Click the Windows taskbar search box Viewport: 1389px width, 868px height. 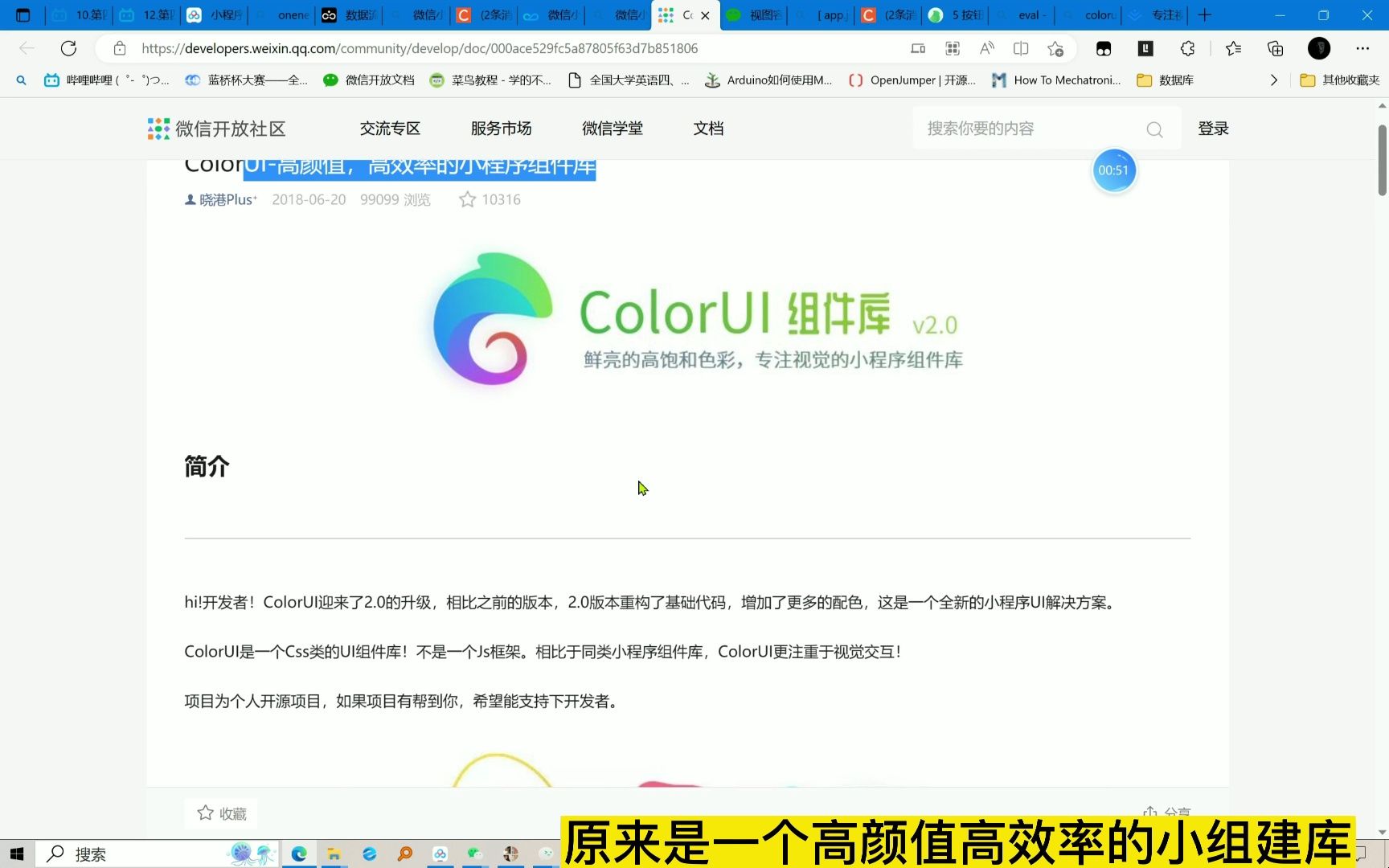pos(158,854)
